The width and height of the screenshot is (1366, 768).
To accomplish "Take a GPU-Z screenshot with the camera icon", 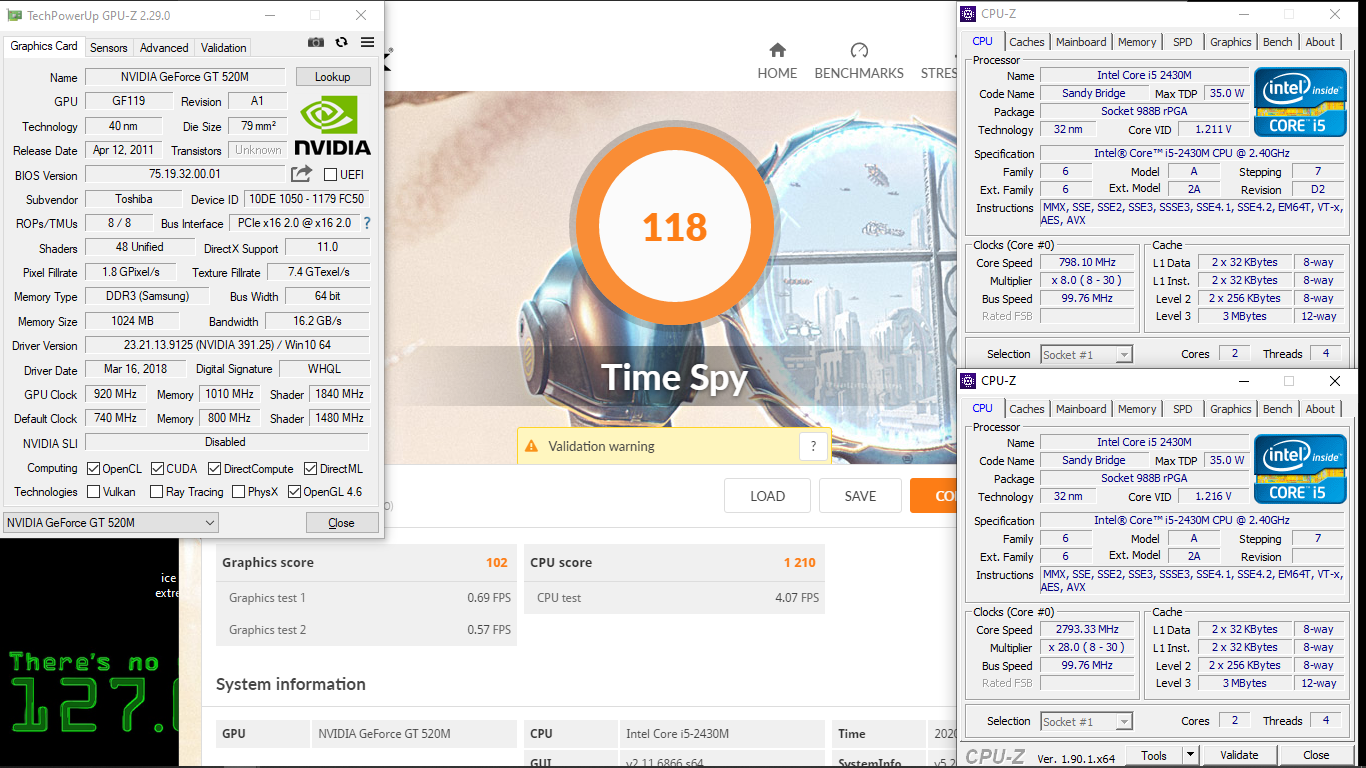I will 316,42.
